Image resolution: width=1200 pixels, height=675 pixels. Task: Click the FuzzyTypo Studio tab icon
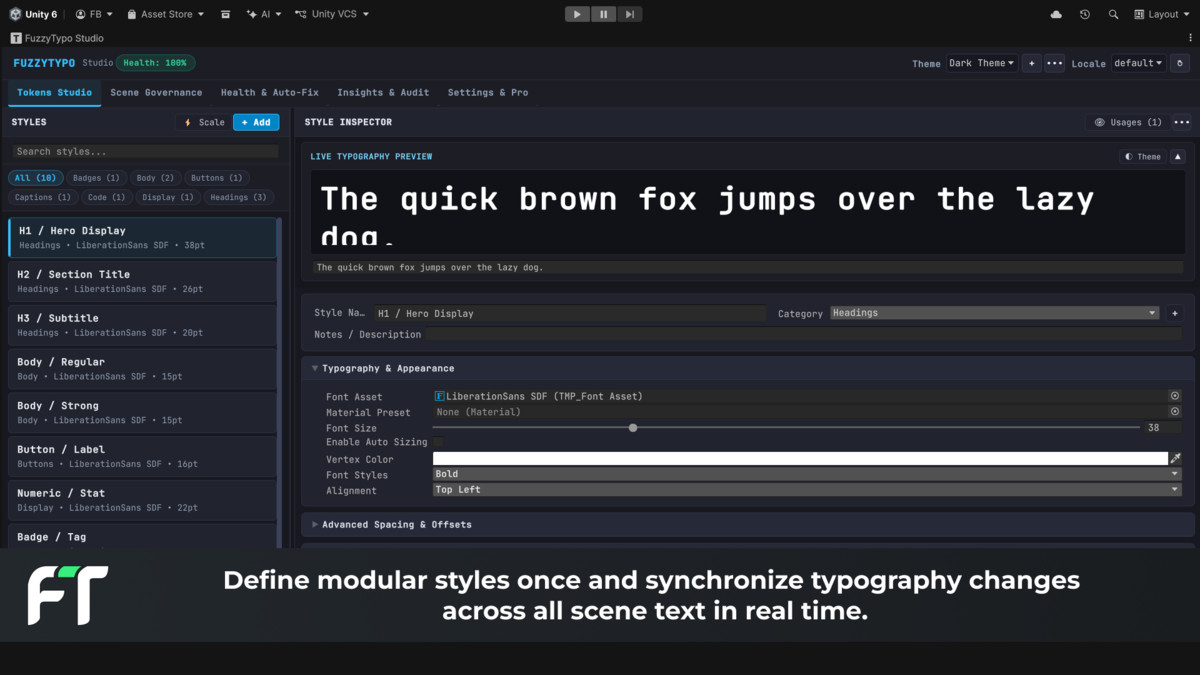16,38
